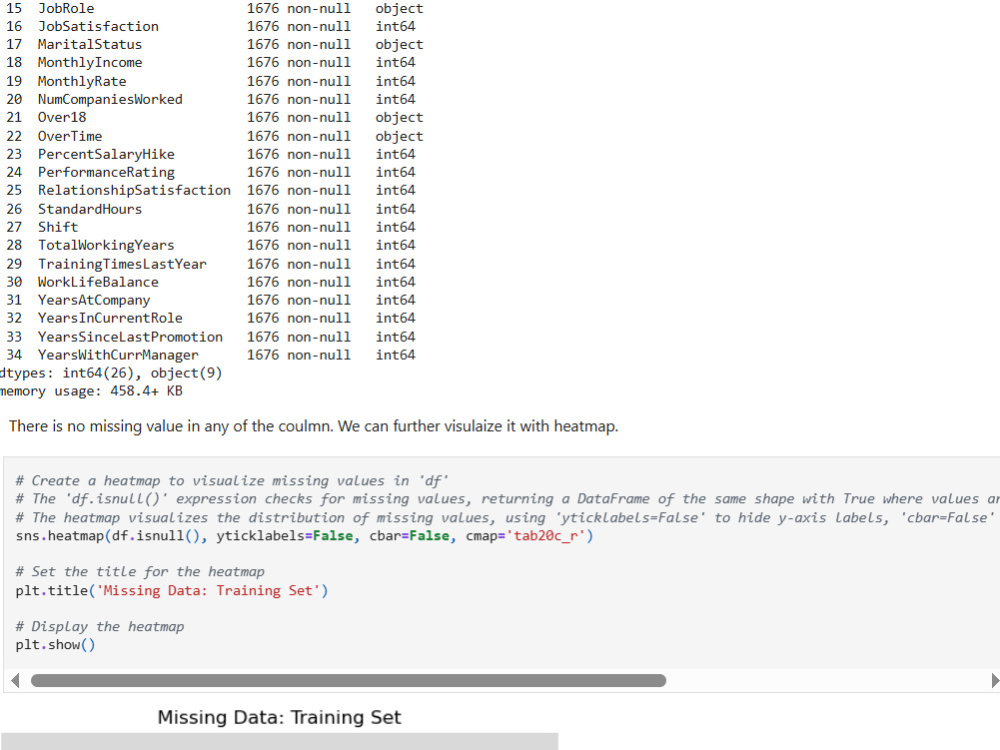Click the 'JobRole' column name
This screenshot has height=750, width=1000.
66,8
